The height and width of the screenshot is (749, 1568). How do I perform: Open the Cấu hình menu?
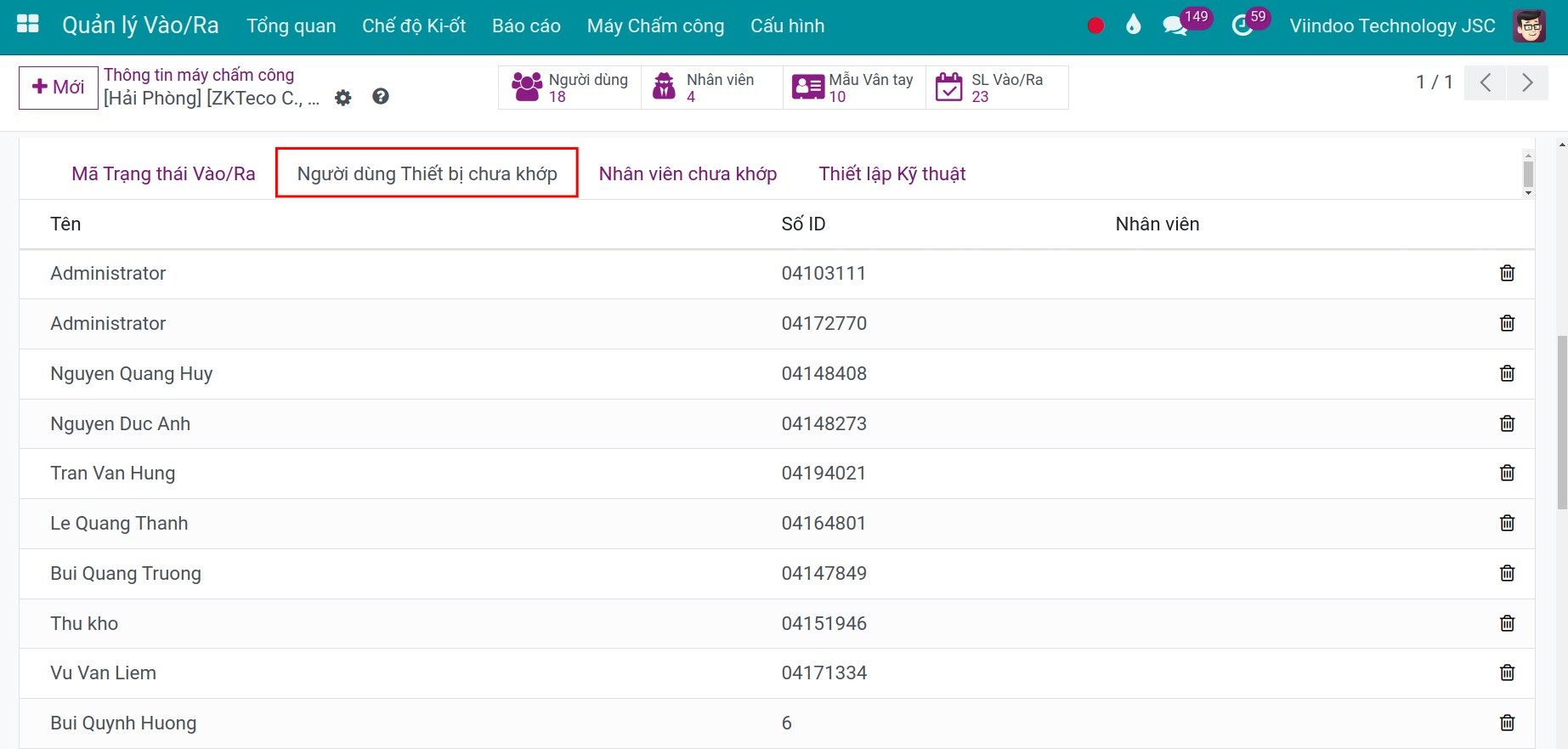(787, 26)
